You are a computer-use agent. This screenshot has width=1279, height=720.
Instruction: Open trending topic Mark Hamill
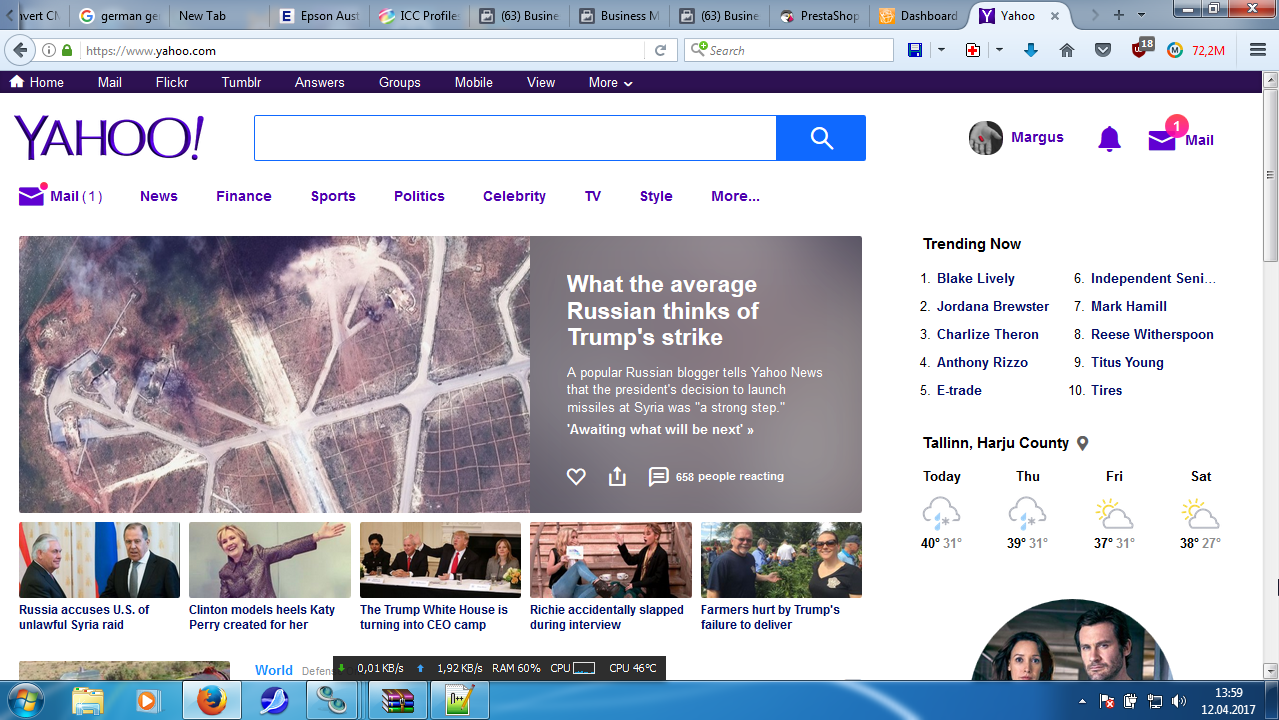tap(1129, 306)
